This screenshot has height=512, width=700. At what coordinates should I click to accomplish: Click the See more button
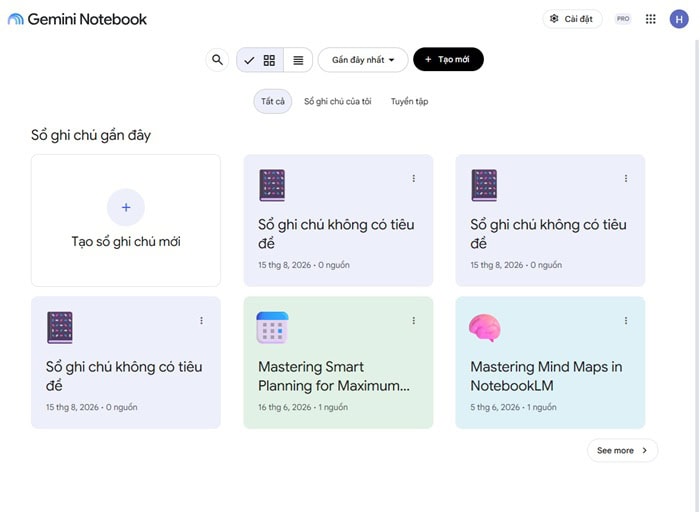click(622, 450)
